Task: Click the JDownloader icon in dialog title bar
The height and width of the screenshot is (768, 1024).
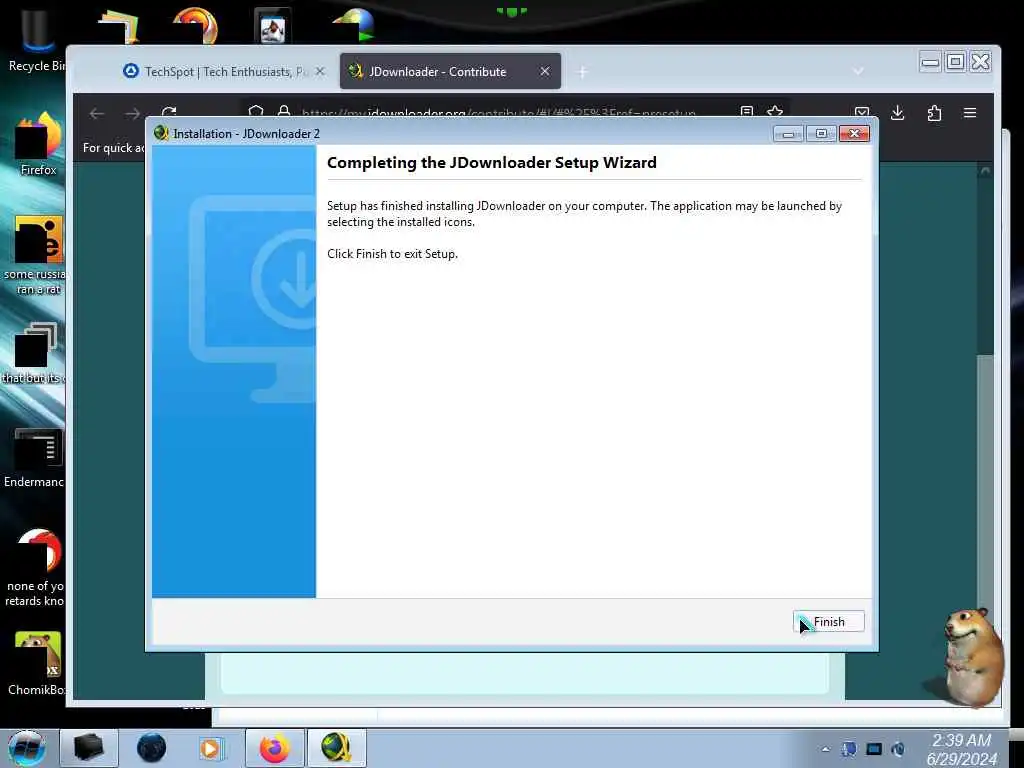Action: click(161, 133)
